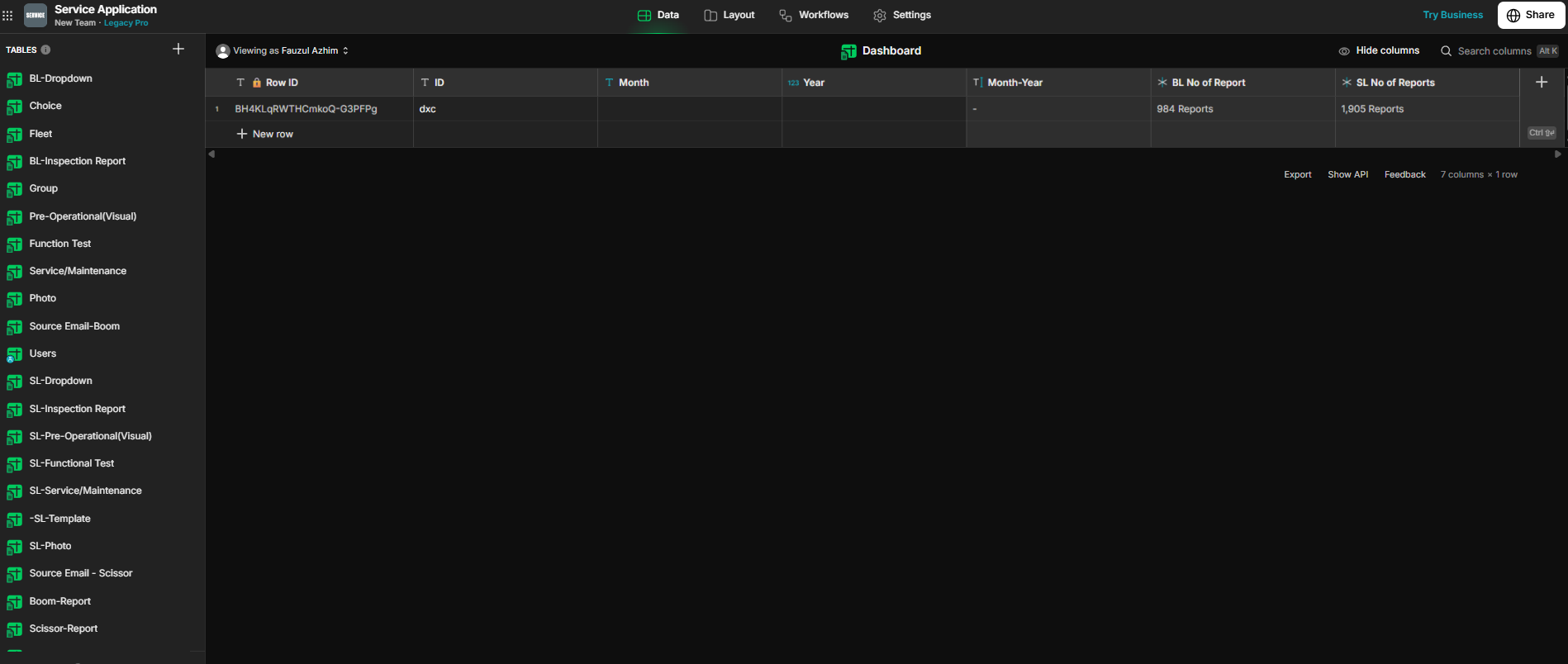
Task: Switch to the Layout tab
Action: tap(729, 16)
